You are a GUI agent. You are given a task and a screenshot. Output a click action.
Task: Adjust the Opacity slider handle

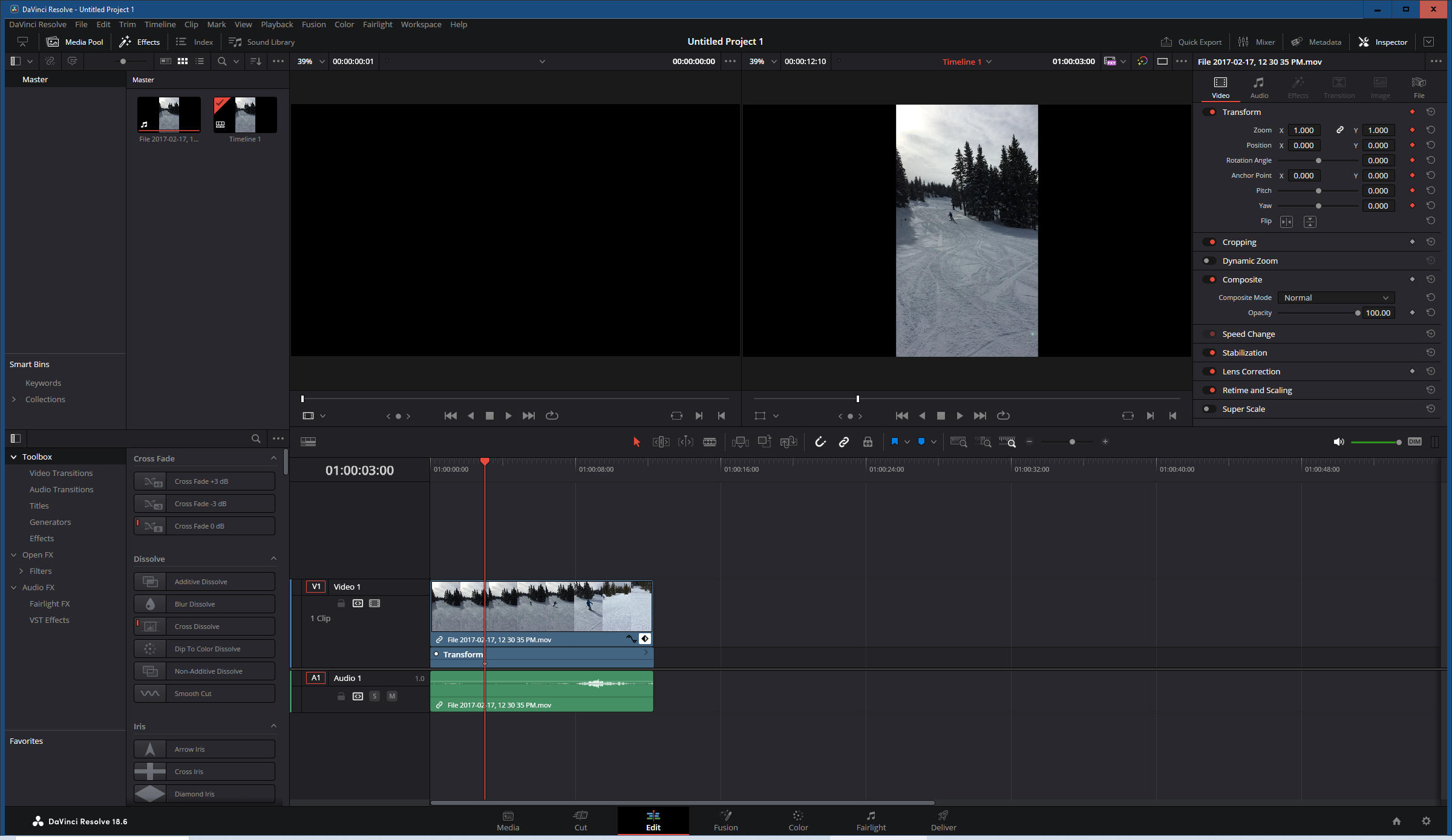(x=1358, y=313)
